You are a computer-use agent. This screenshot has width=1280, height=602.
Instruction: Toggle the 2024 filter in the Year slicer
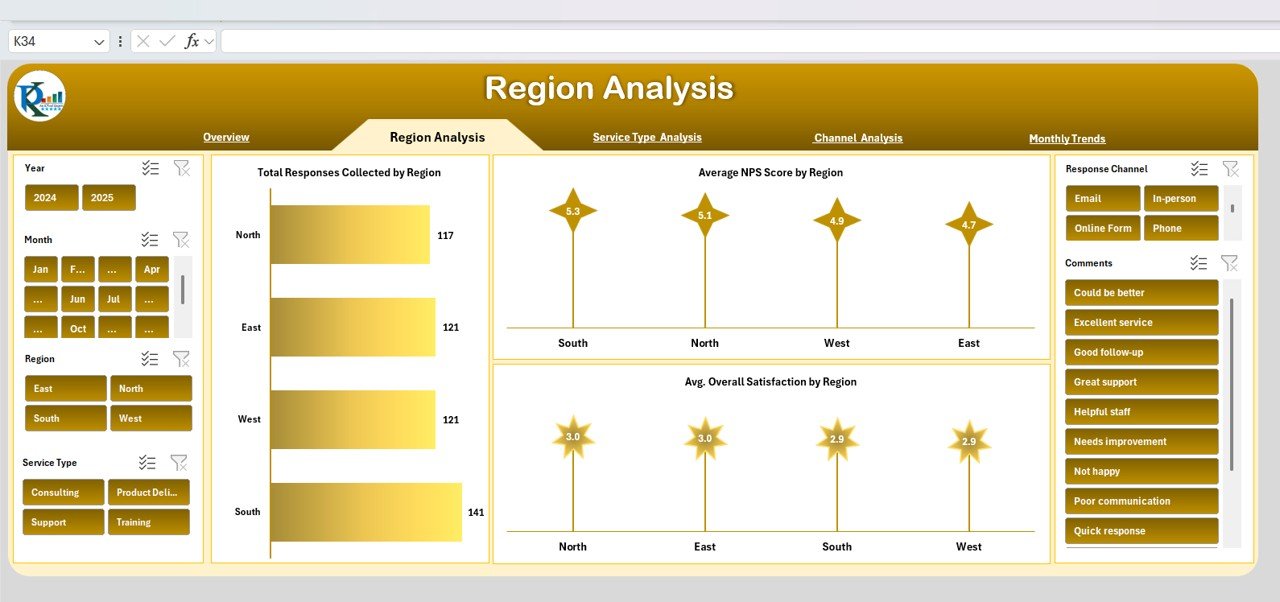pos(51,197)
